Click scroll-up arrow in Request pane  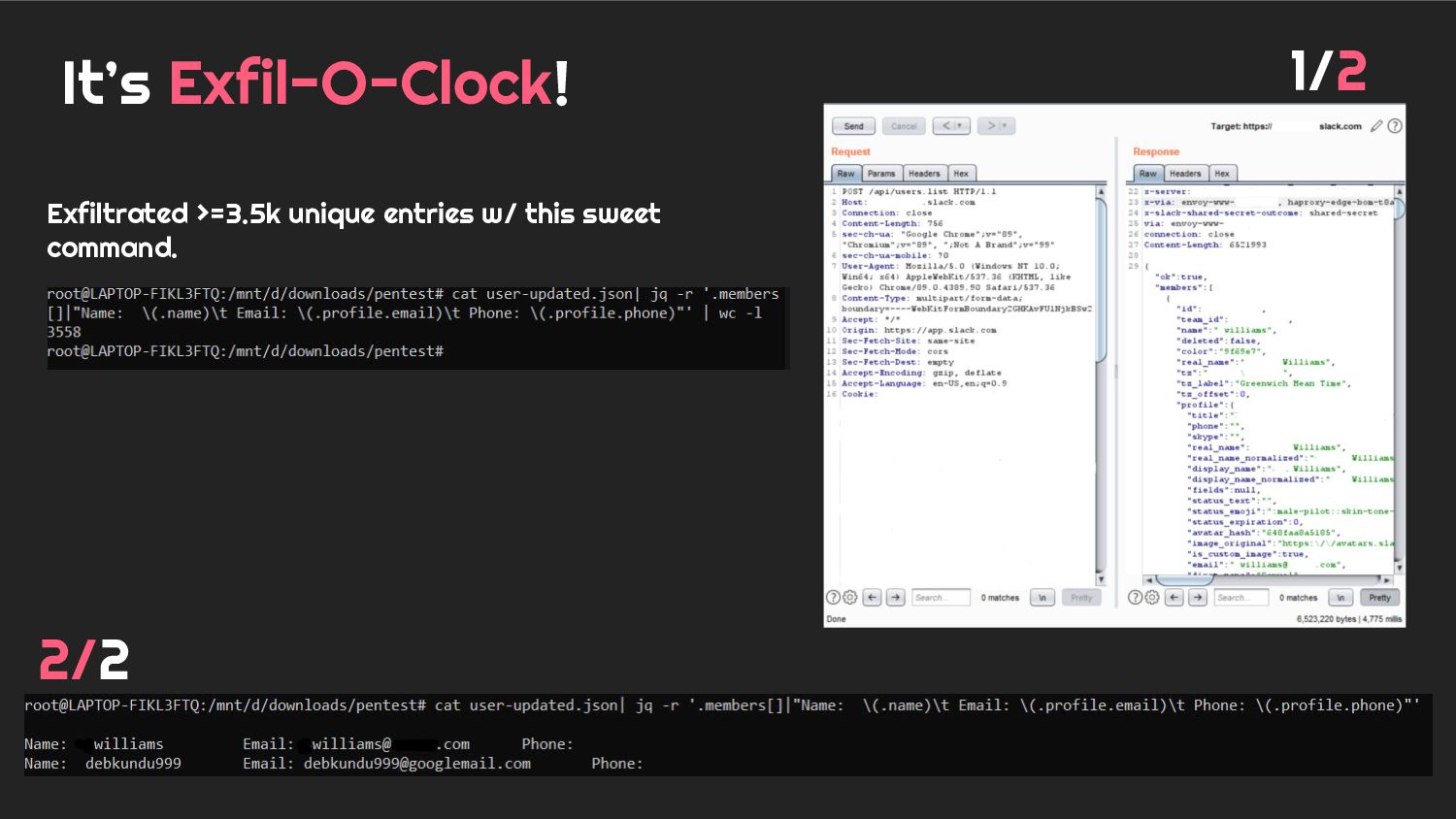(1101, 192)
